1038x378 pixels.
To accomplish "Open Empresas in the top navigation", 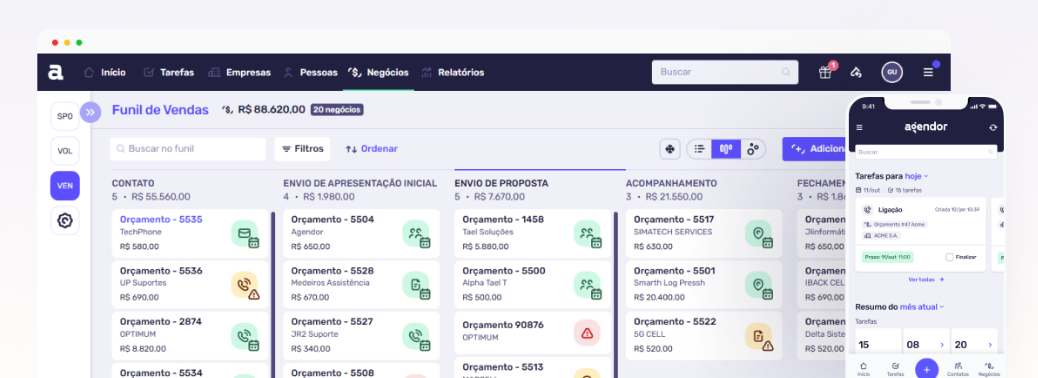I will (240, 72).
